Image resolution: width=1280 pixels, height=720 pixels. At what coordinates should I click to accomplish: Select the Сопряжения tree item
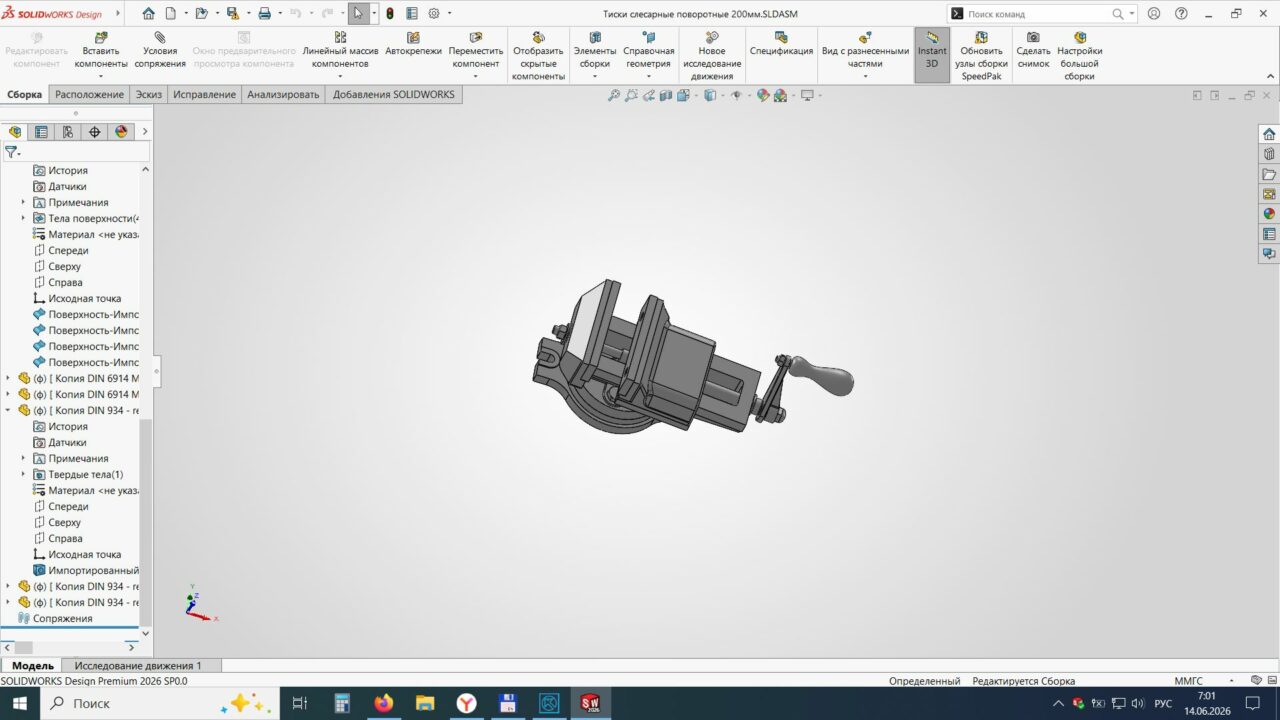click(62, 618)
